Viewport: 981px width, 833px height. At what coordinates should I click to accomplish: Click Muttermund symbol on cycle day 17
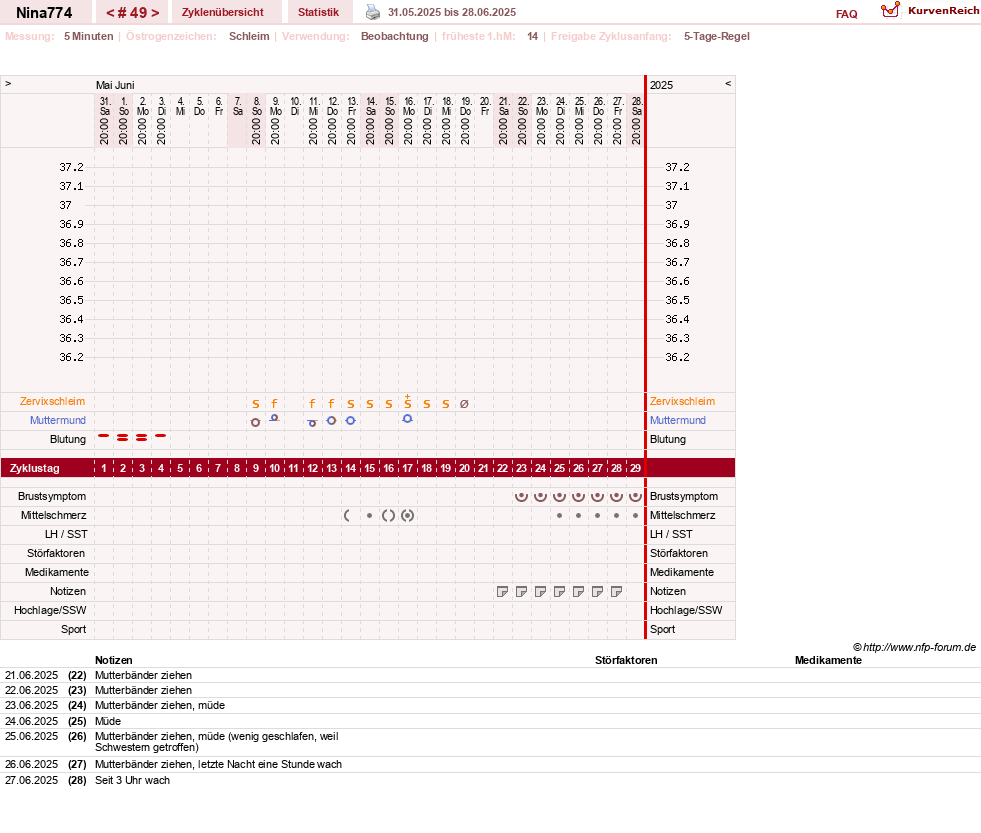tap(407, 419)
